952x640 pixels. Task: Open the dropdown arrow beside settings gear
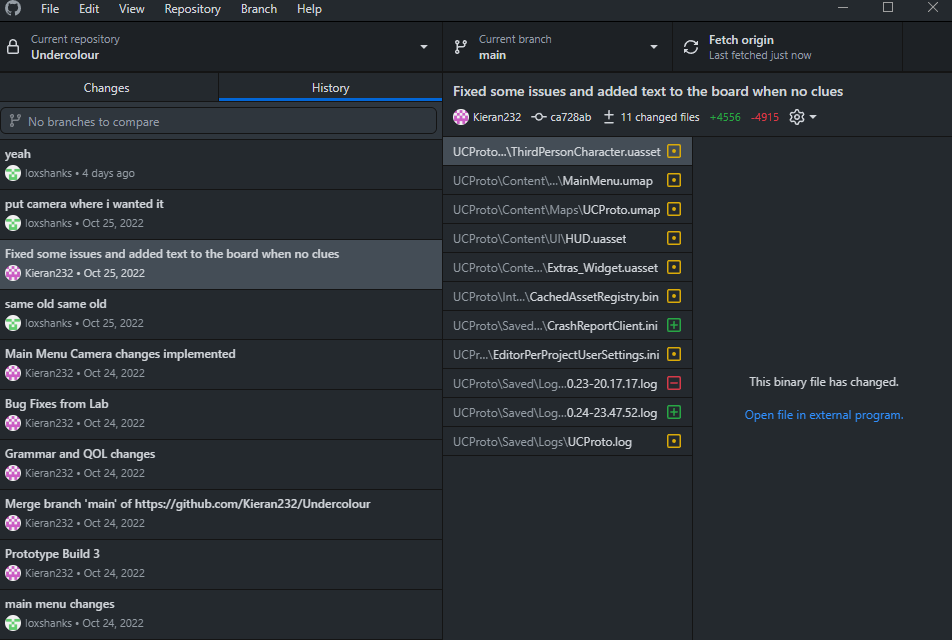(813, 117)
